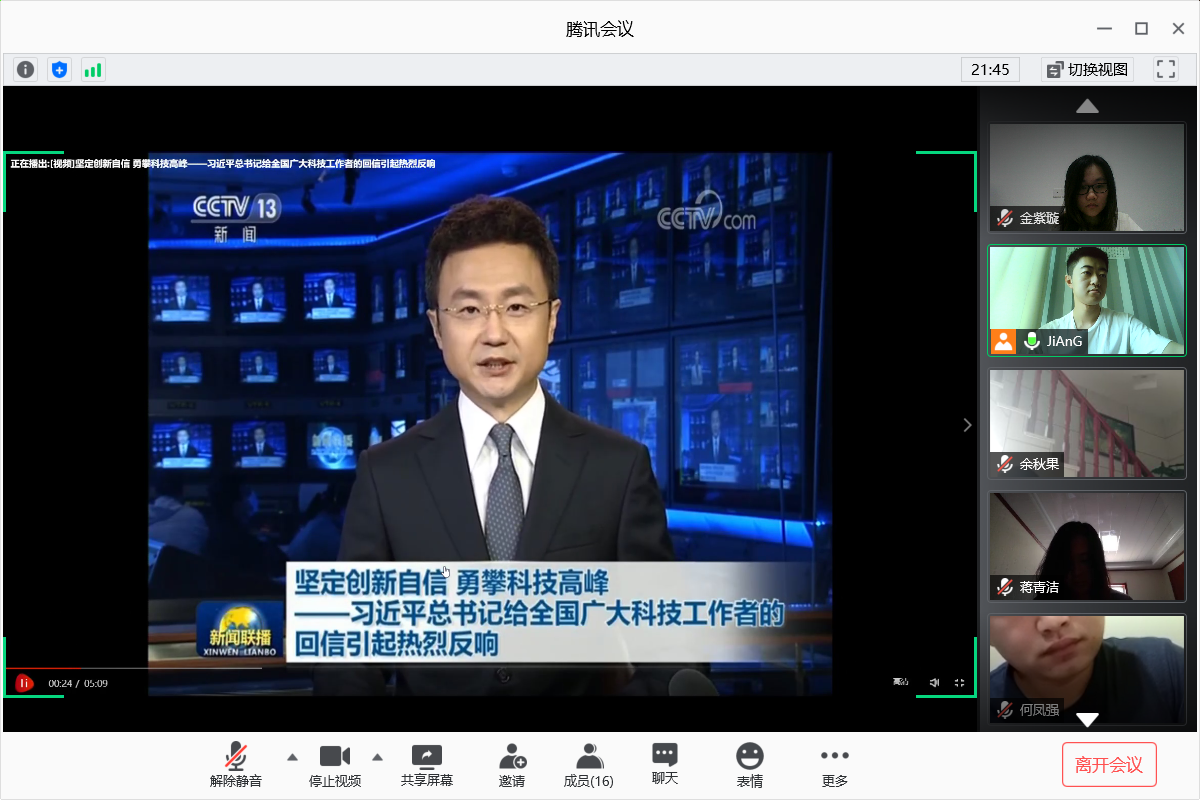Click the 腾讯会议 window title

[x=600, y=29]
